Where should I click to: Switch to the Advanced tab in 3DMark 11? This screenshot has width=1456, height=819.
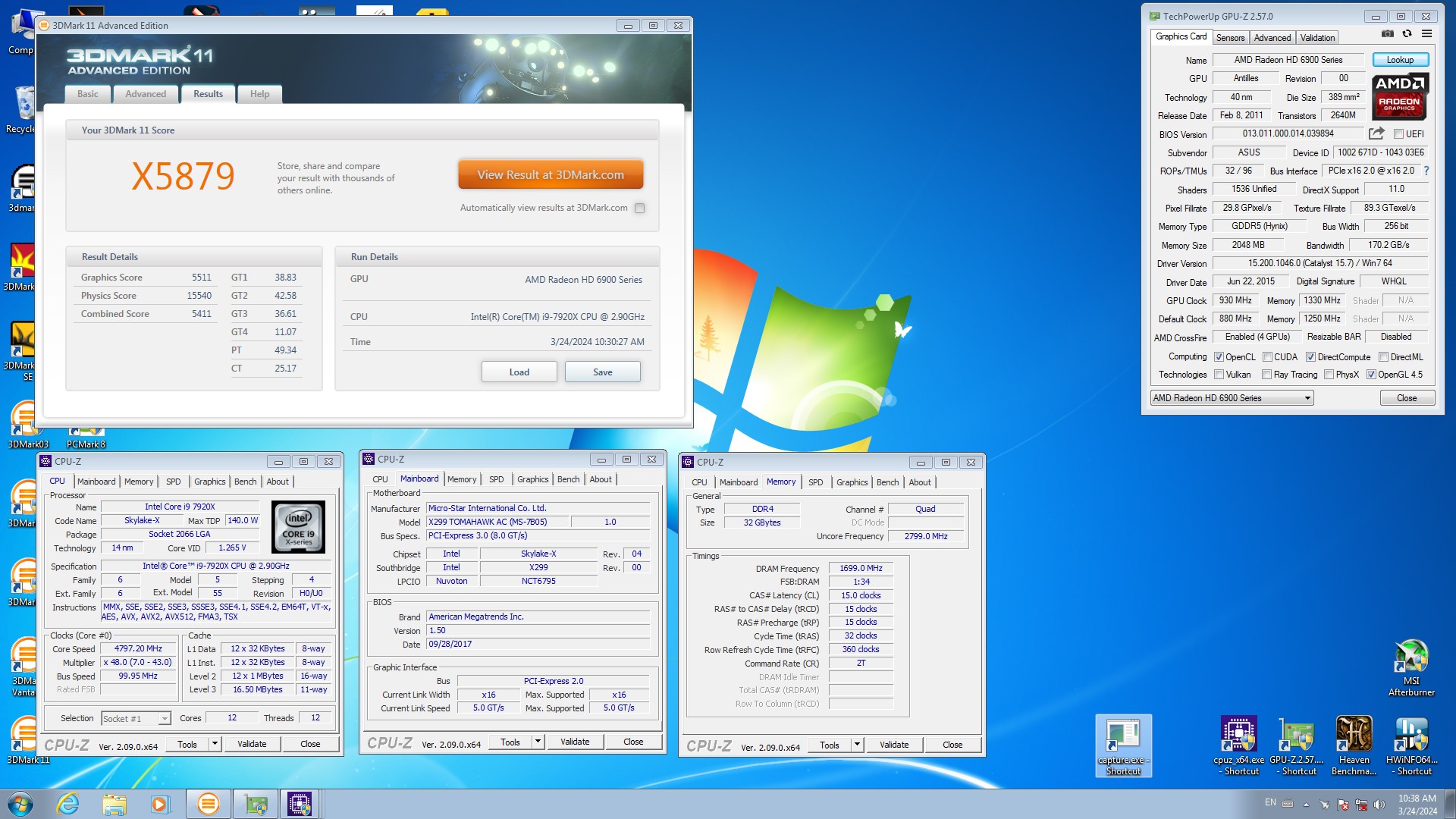(x=146, y=94)
